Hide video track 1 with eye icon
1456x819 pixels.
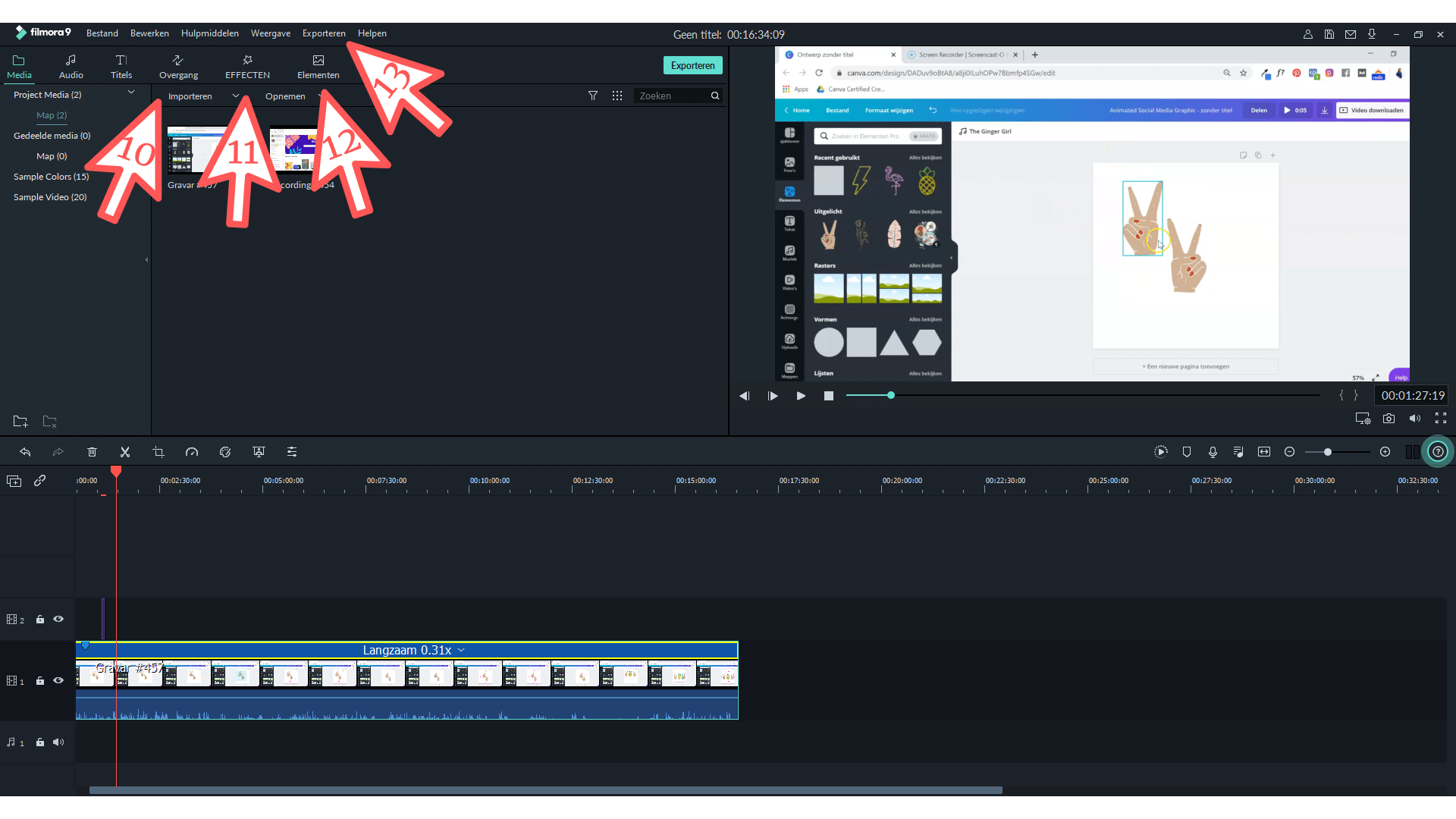point(58,681)
